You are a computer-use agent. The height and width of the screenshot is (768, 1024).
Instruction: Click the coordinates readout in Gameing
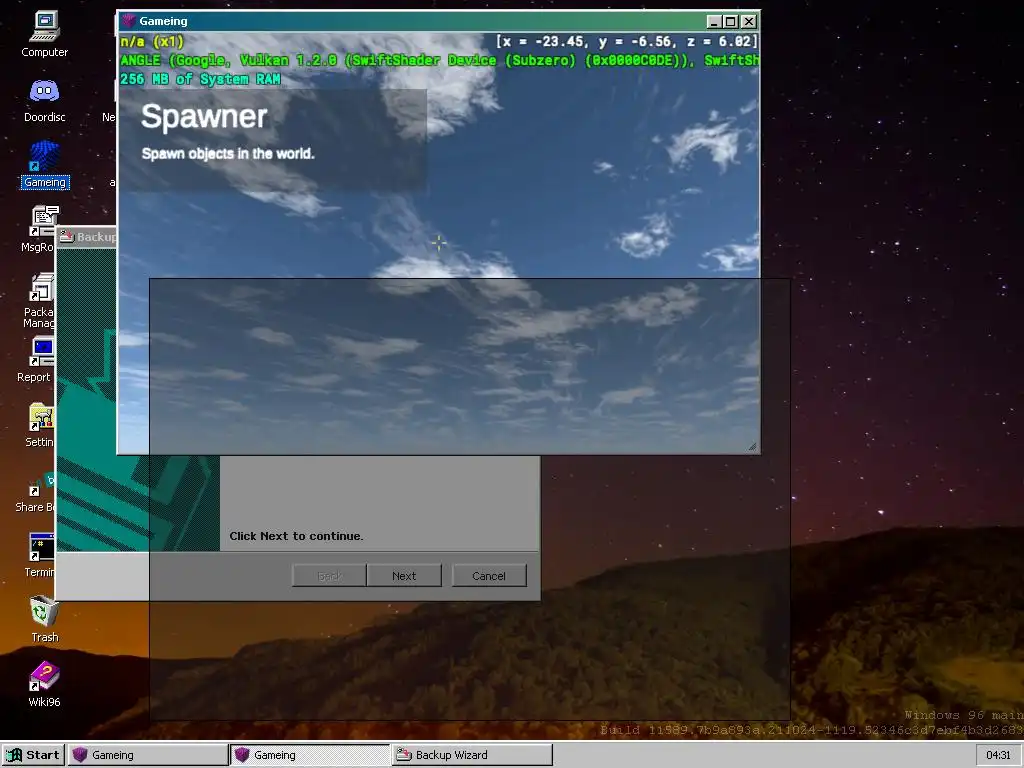click(627, 41)
